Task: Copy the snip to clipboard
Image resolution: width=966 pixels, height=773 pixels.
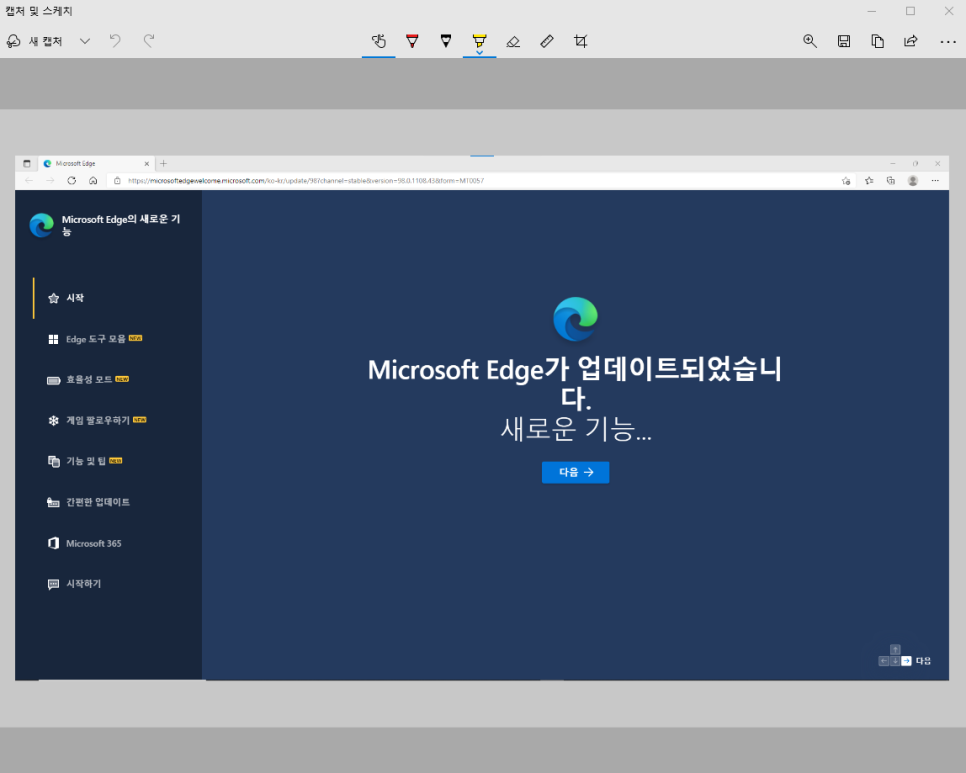Action: 877,41
